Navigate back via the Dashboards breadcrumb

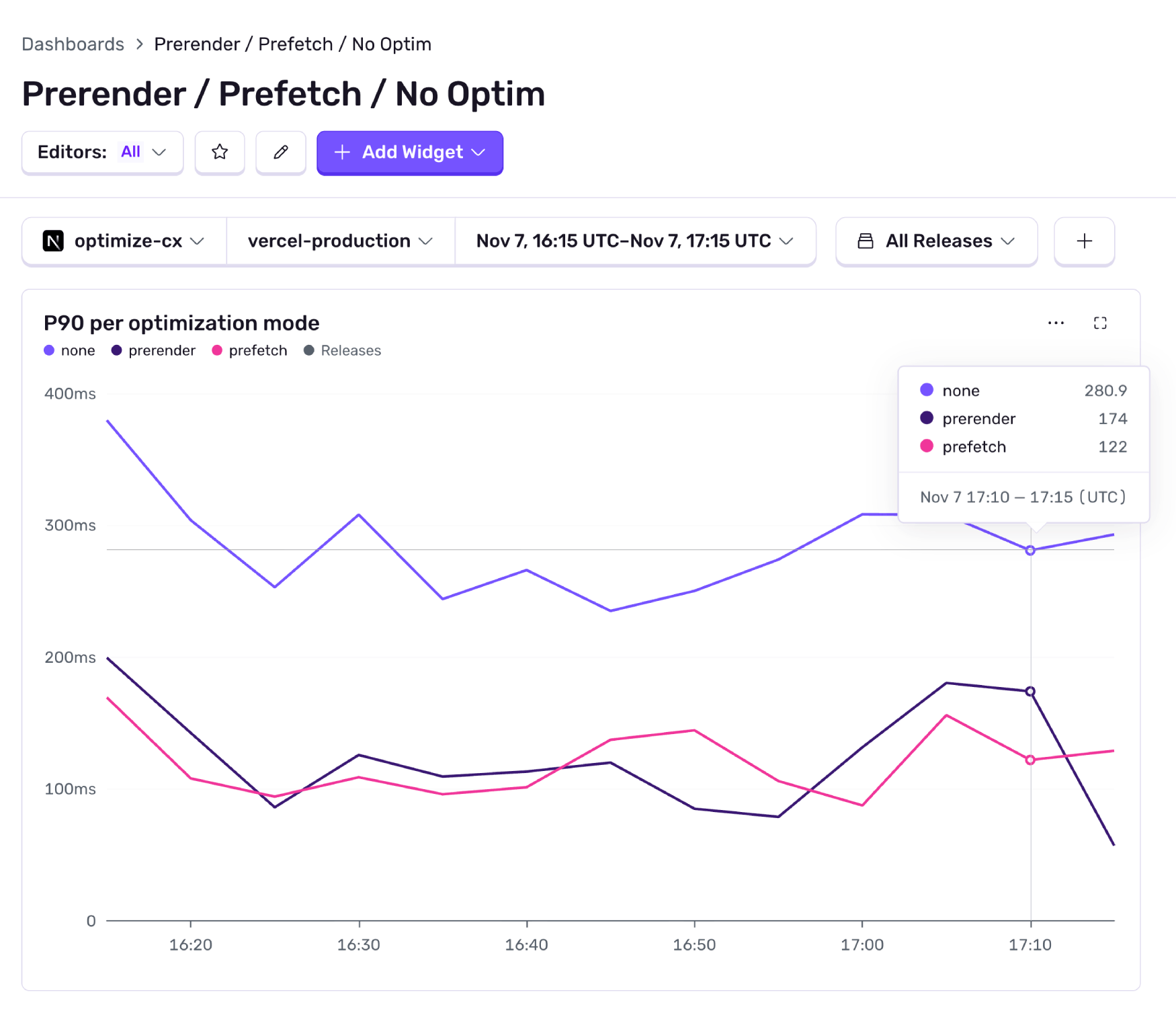coord(73,44)
